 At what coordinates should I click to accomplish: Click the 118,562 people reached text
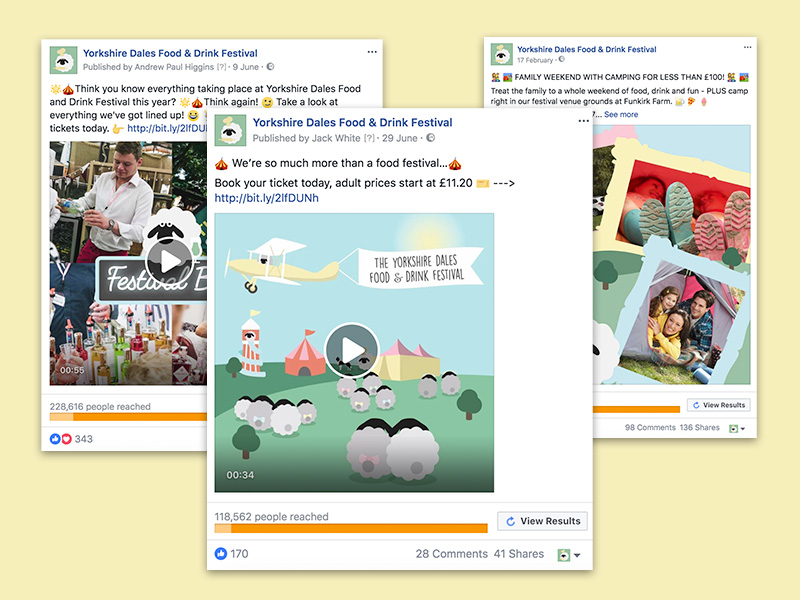click(x=271, y=516)
